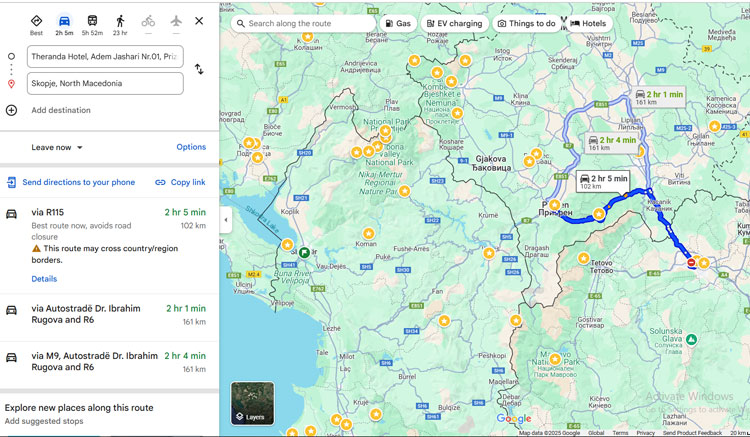
Task: Open the Leave now dropdown
Action: click(x=57, y=147)
